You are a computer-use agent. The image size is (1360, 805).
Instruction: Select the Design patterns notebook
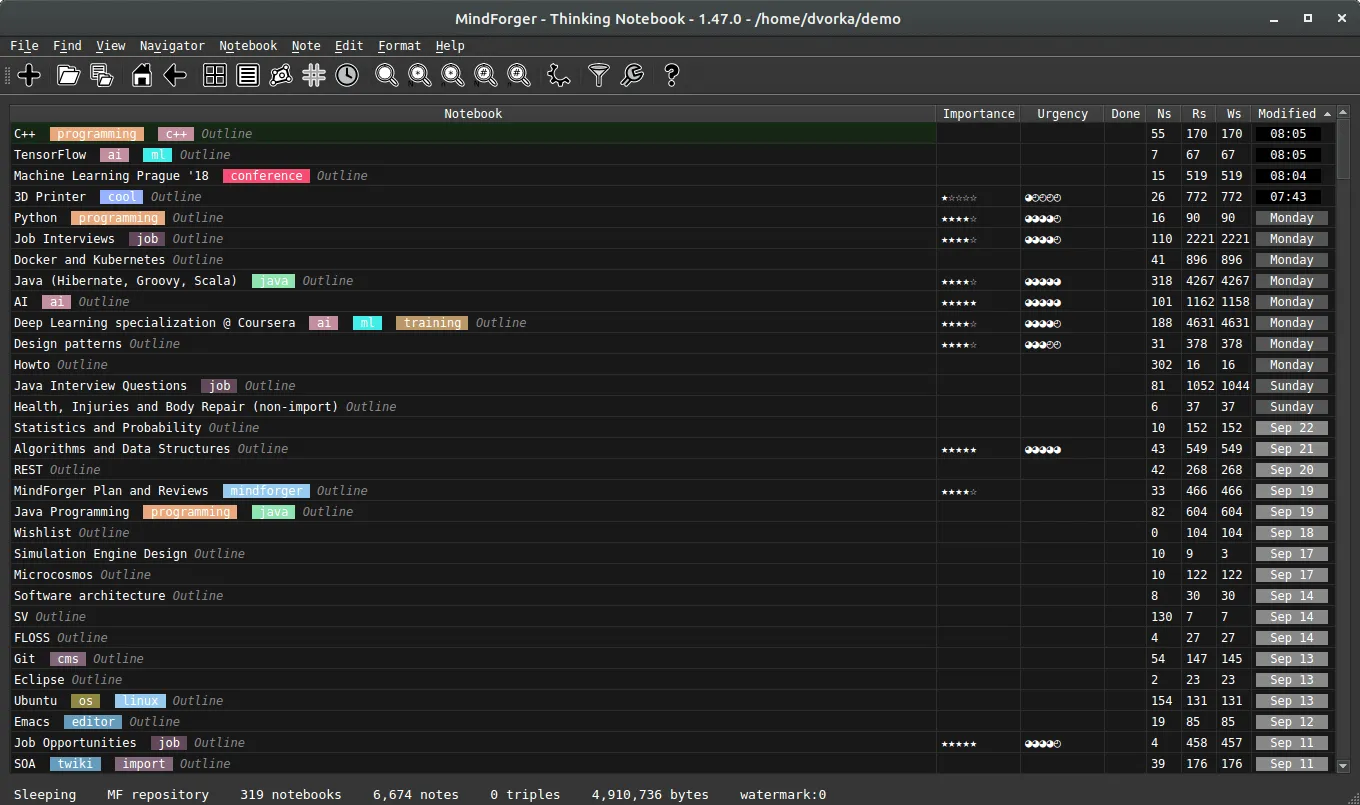[672, 344]
